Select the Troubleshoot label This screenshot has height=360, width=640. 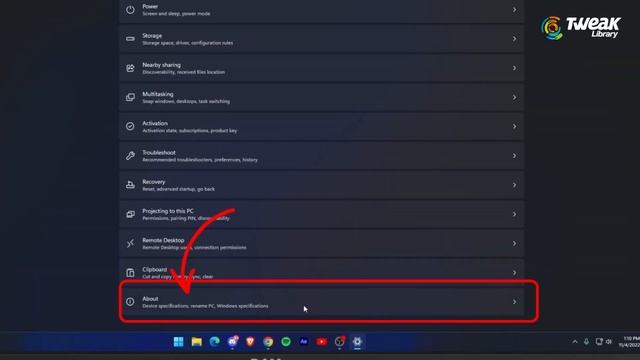159,153
